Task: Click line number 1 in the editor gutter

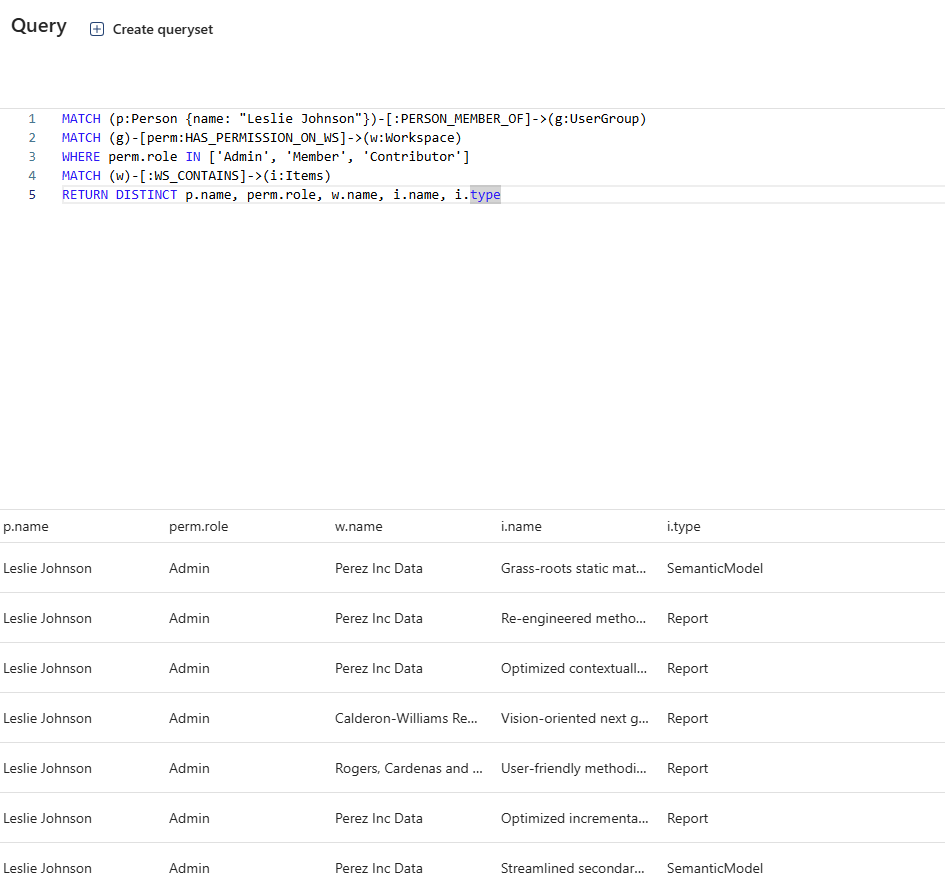Action: [x=32, y=118]
